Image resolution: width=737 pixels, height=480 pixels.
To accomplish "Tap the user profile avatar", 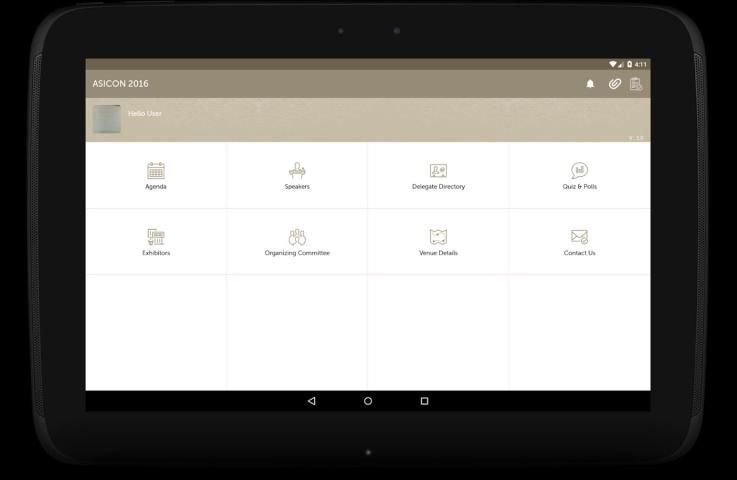I will click(x=107, y=119).
